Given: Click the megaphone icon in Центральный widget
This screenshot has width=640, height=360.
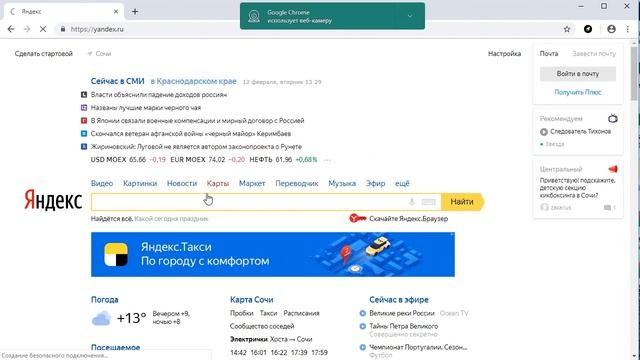Looking at the screenshot, I should 613,169.
